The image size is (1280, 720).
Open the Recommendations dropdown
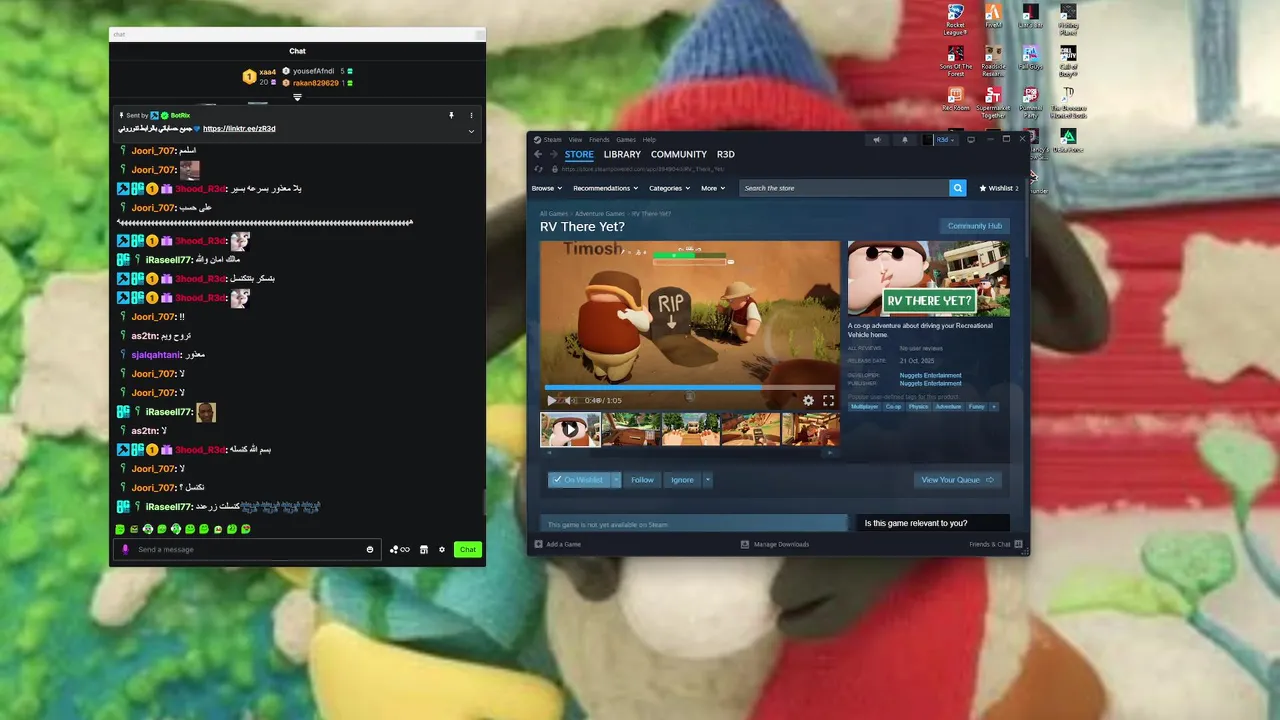[x=605, y=188]
